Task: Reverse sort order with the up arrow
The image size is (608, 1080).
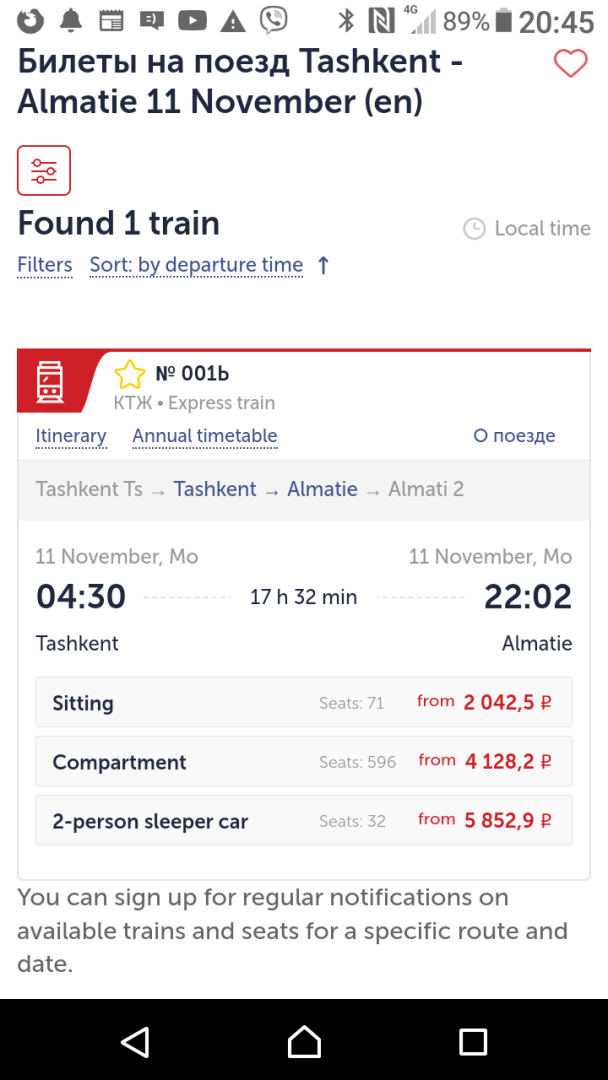Action: point(323,265)
